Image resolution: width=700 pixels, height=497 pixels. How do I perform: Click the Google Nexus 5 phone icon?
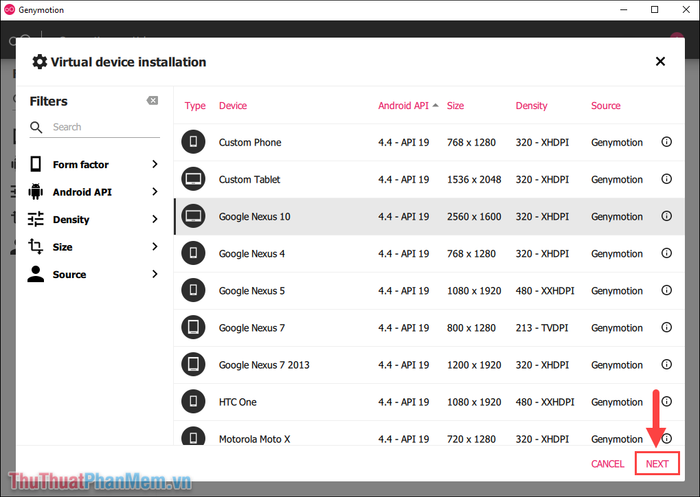point(193,290)
